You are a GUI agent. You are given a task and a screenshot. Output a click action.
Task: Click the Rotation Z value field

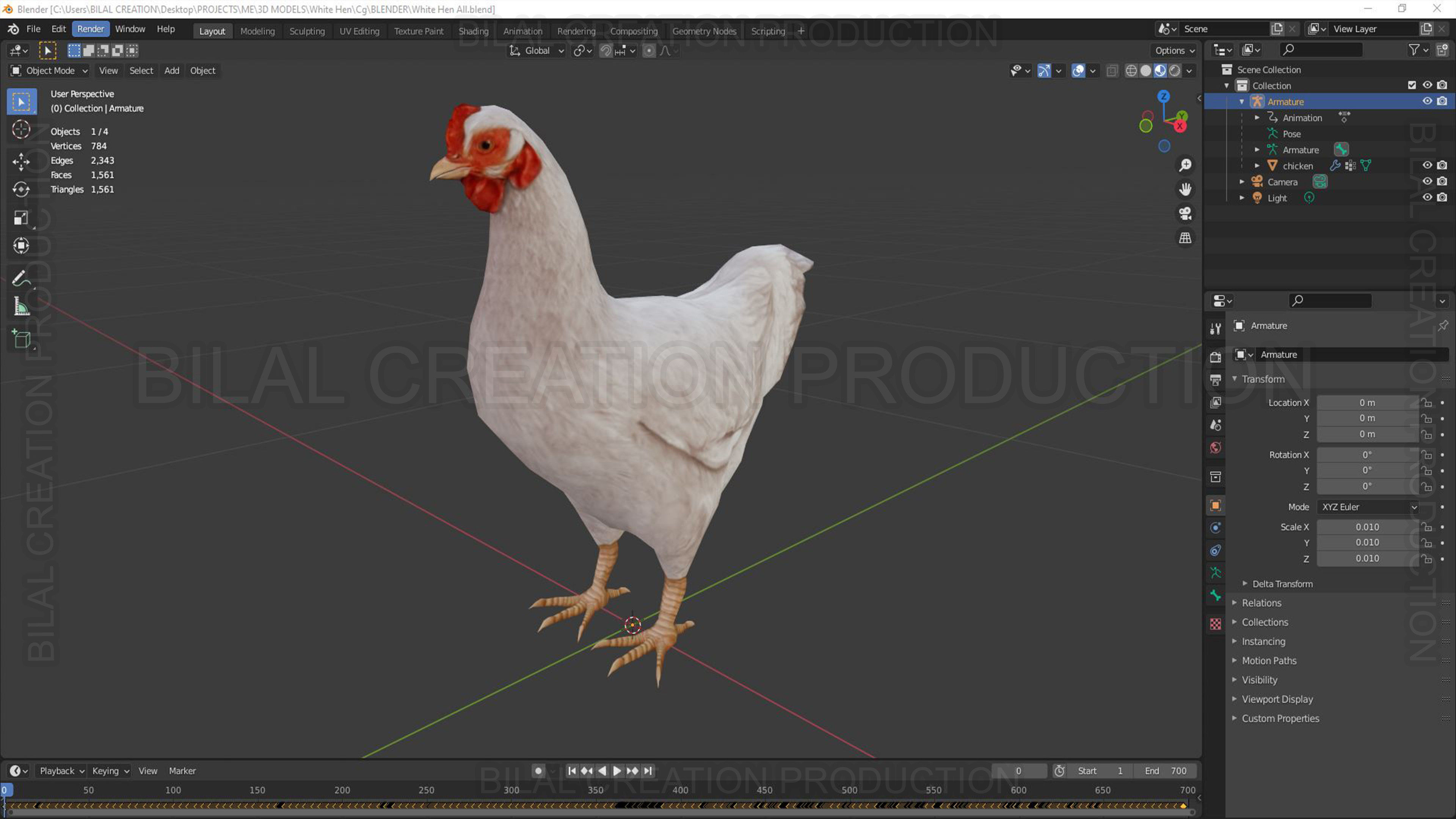[x=1368, y=486]
